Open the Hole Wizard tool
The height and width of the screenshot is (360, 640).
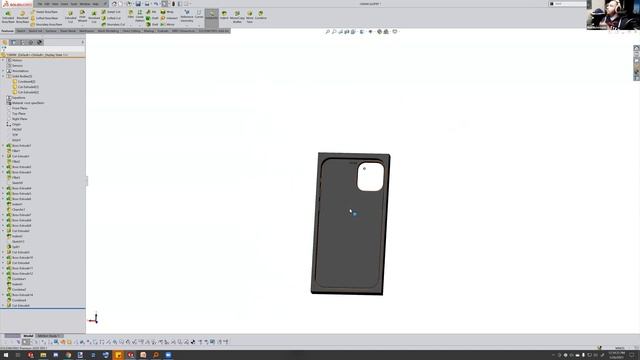[82, 17]
